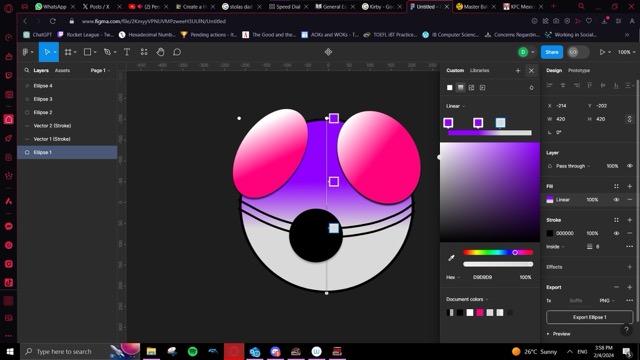Screen dimensions: 640x360
Task: Toggle stroke 000000 visibility eye
Action: tap(616, 233)
